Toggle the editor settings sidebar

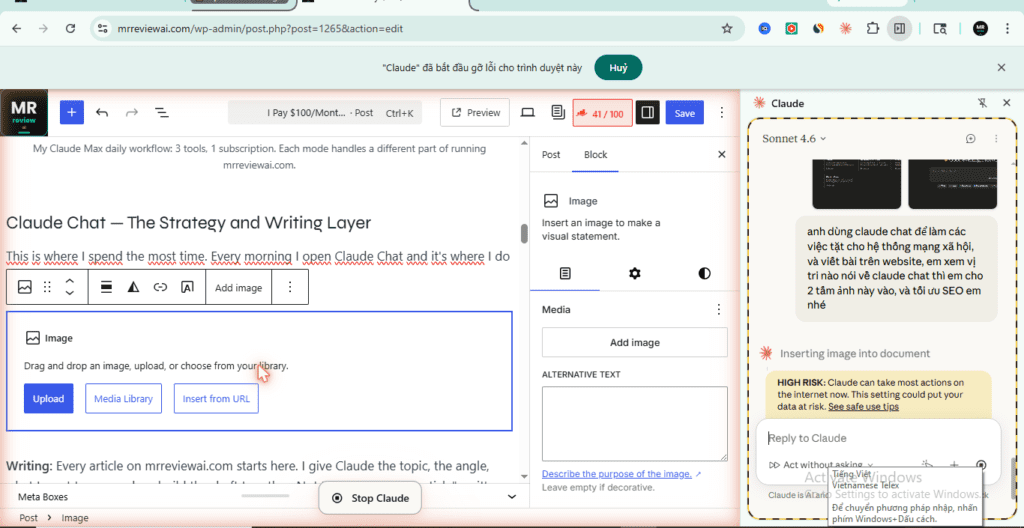648,112
